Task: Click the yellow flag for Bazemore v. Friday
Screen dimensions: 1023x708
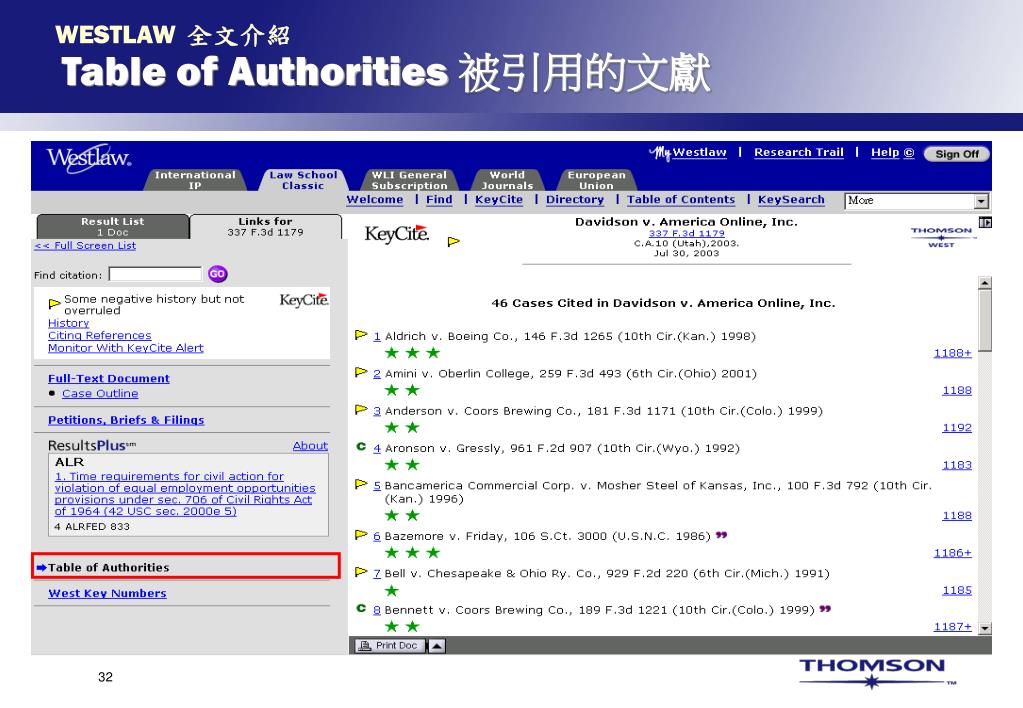Action: pyautogui.click(x=361, y=535)
